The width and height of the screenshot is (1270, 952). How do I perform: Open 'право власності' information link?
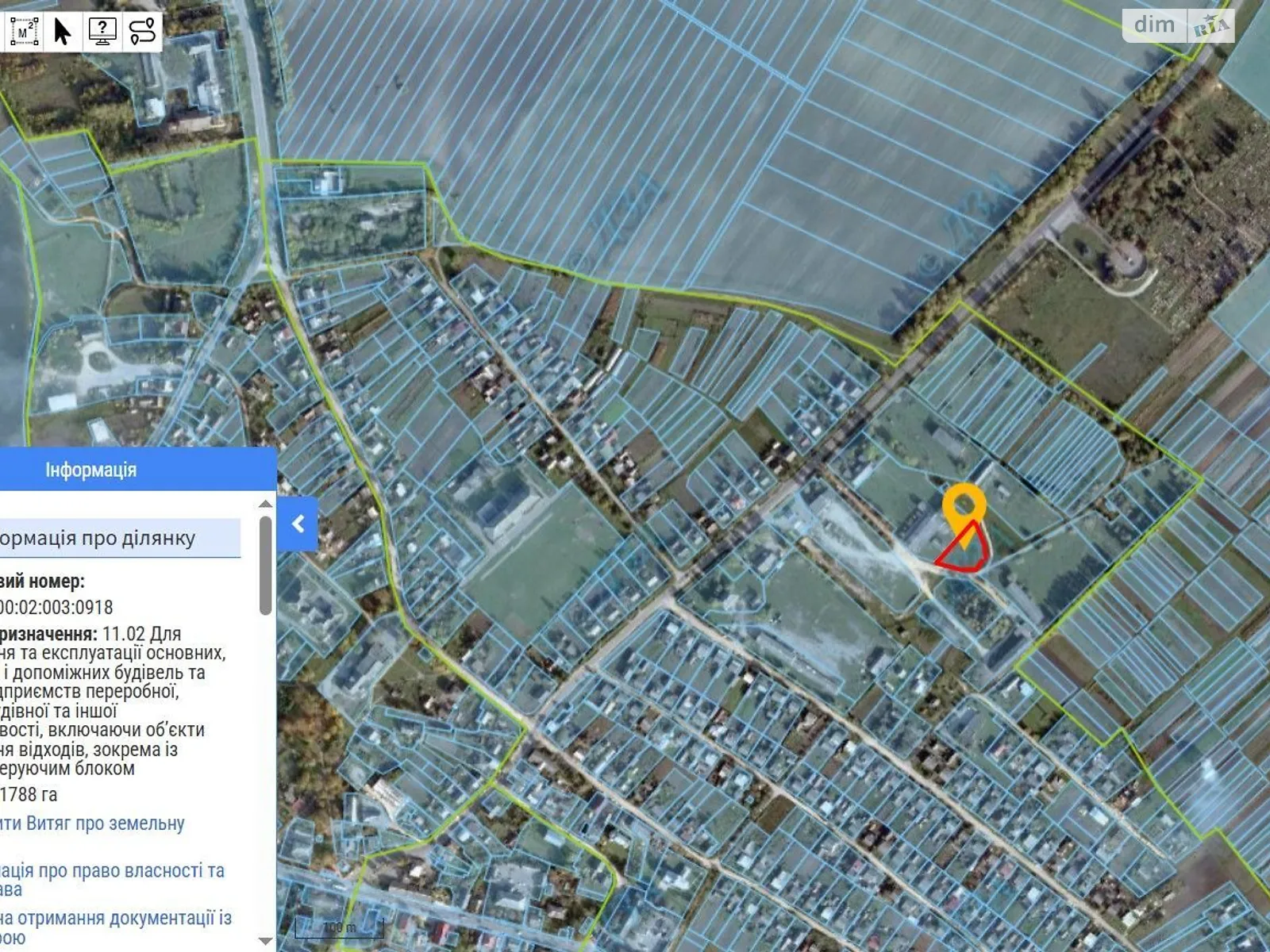click(x=113, y=871)
